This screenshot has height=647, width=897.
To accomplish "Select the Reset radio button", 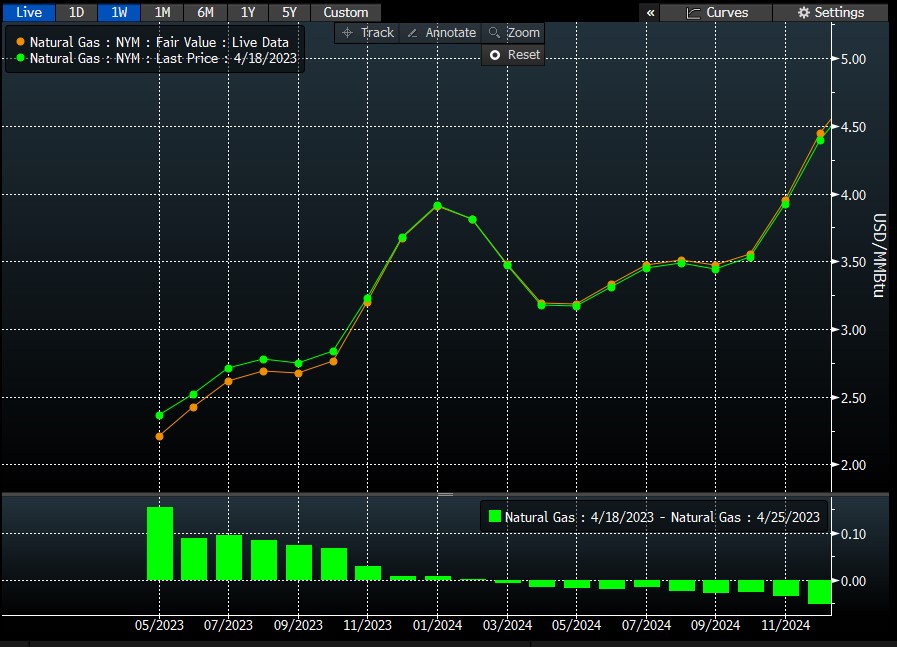I will coord(494,55).
